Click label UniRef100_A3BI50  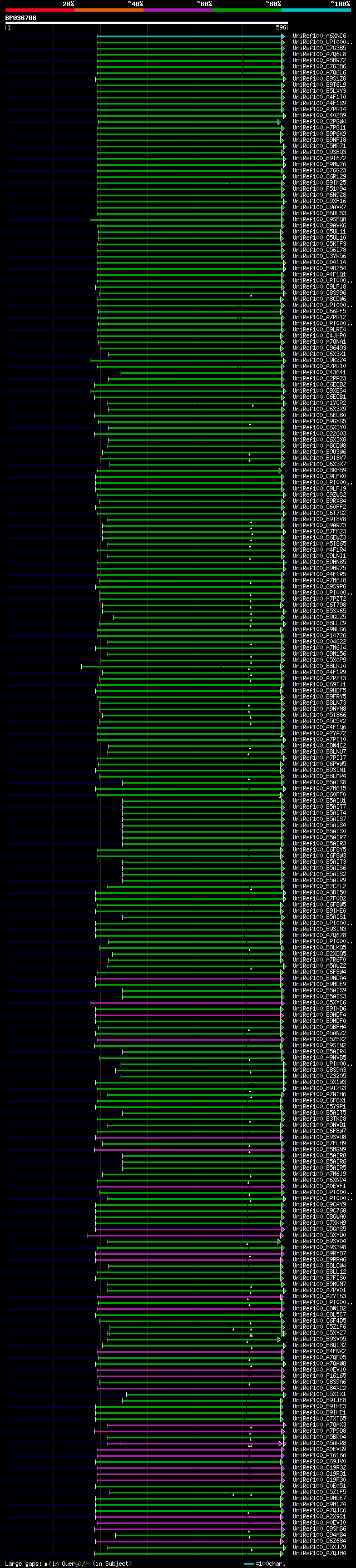[319, 893]
